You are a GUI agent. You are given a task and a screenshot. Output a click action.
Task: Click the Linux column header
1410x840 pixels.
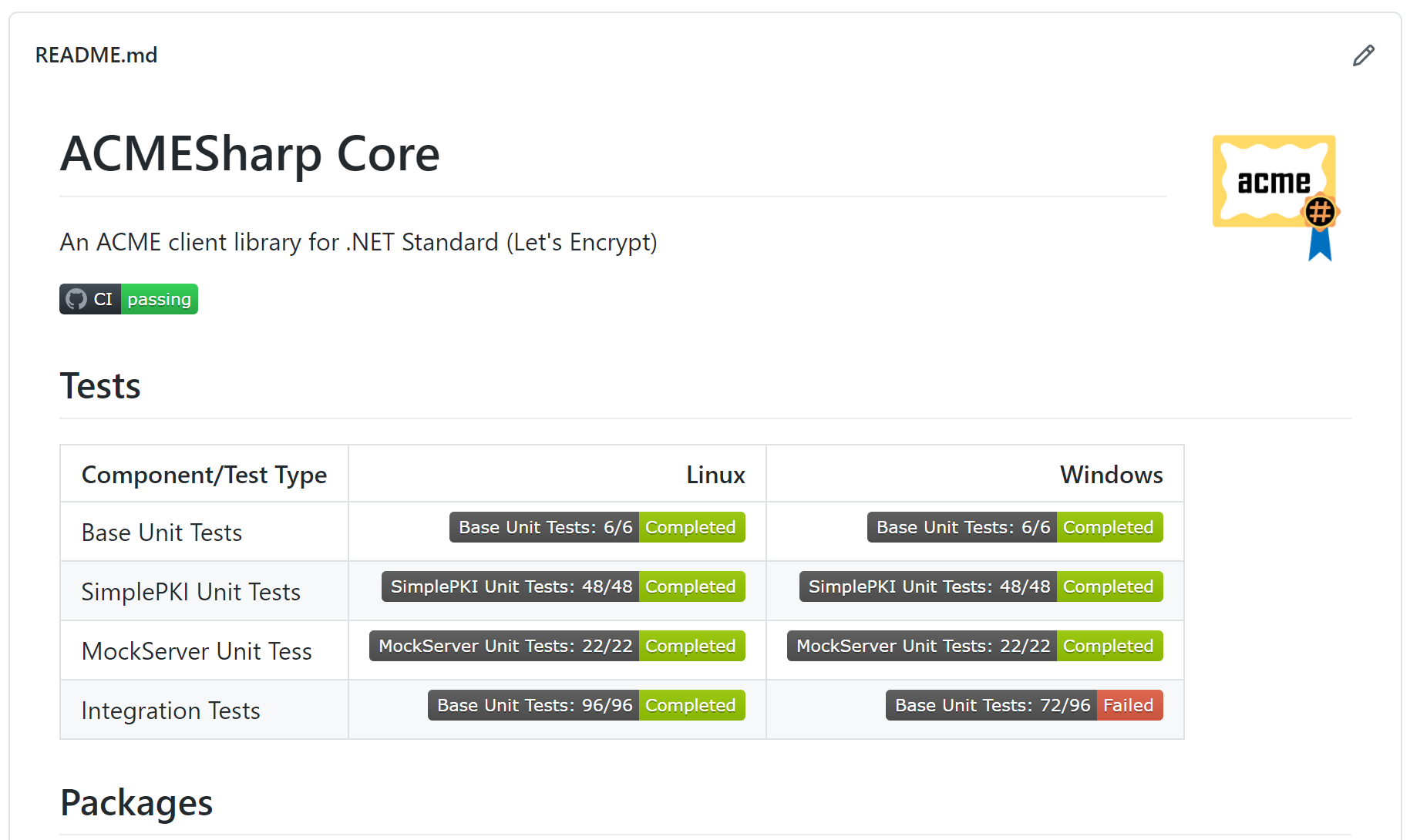[715, 475]
